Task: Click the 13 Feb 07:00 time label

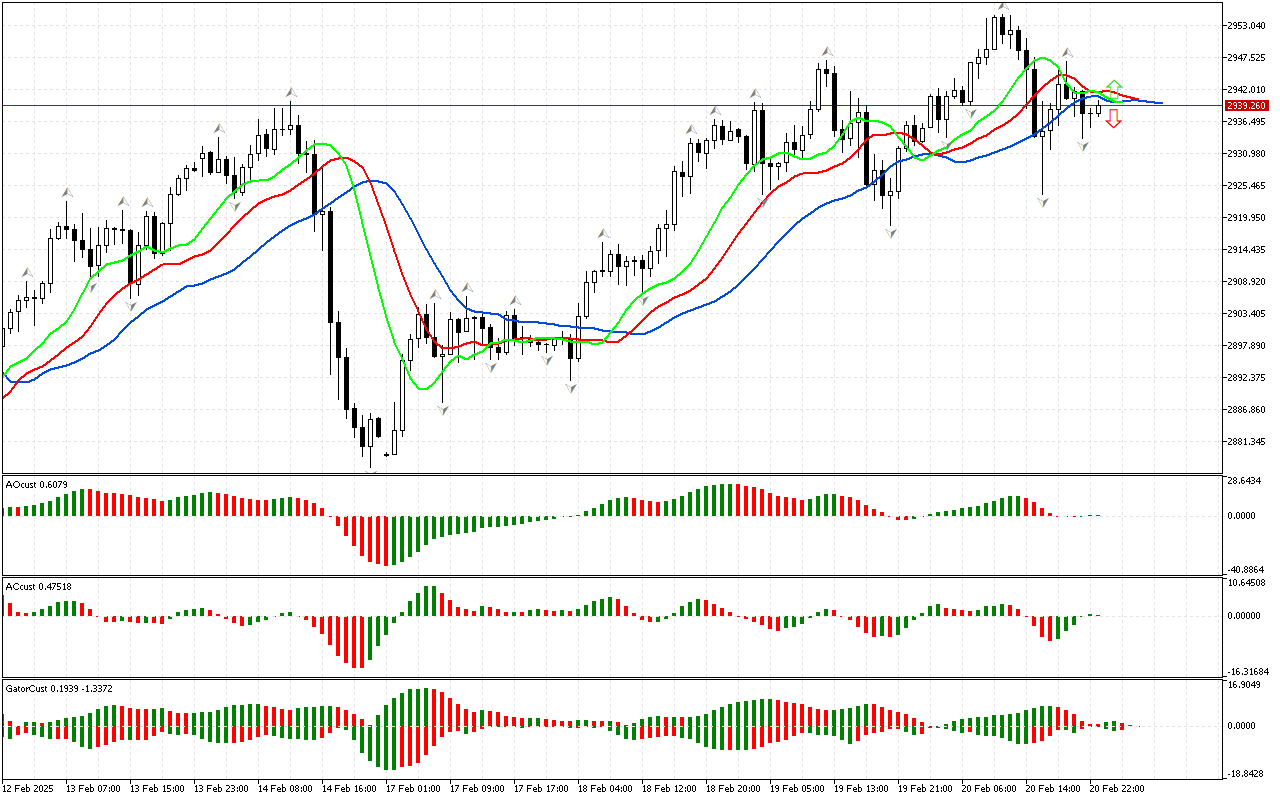Action: pos(93,789)
